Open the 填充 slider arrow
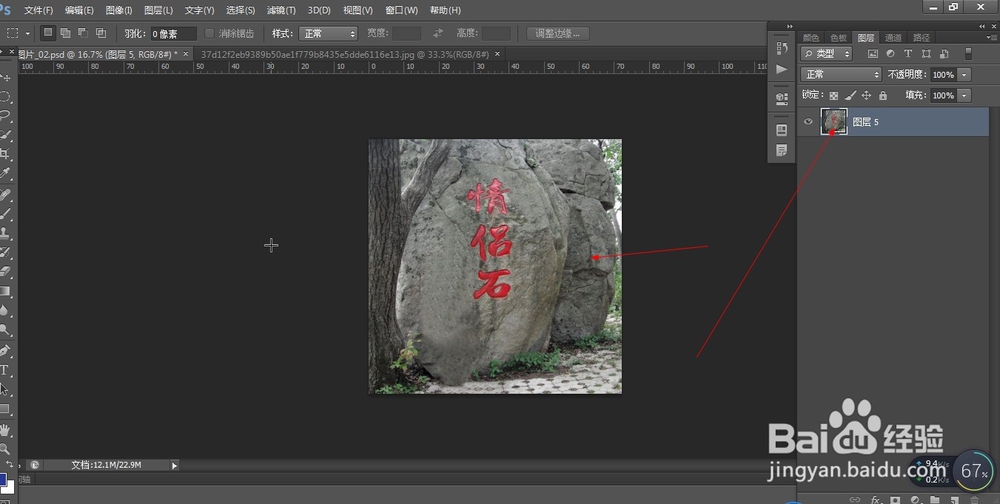This screenshot has height=504, width=1000. [x=964, y=96]
